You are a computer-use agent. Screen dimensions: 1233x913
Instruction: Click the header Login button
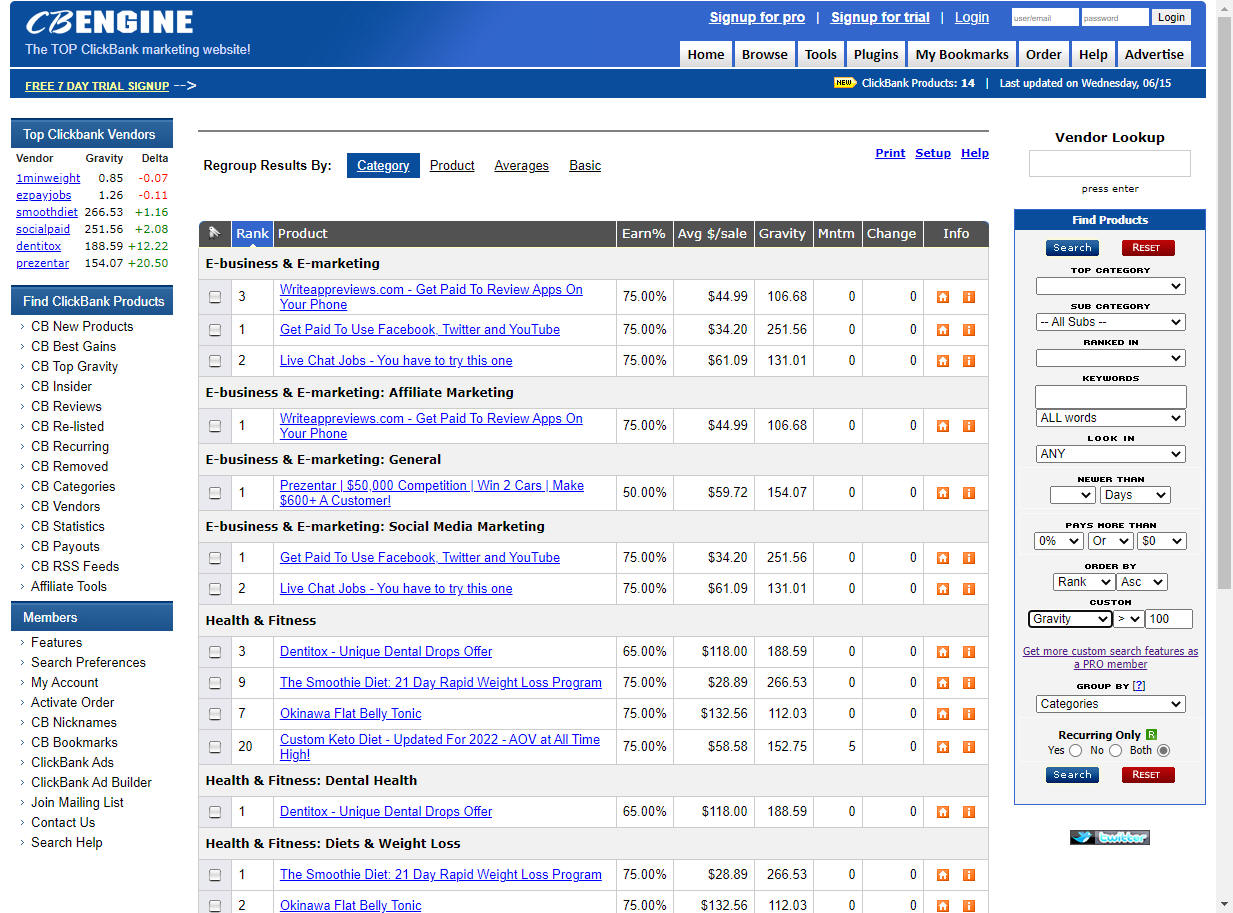[x=1171, y=17]
